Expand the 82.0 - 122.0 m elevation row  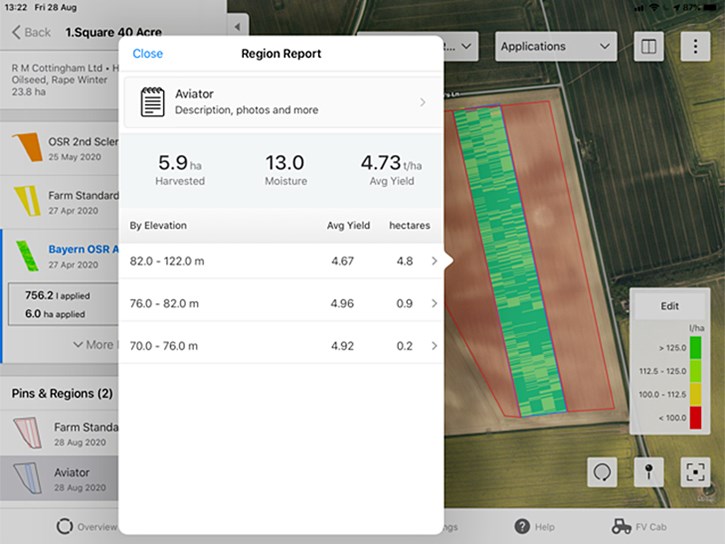(281, 261)
